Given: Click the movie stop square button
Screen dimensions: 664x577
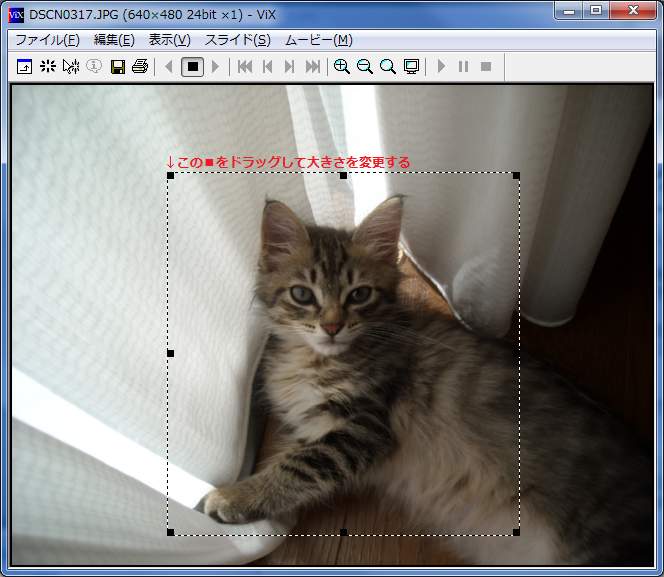Looking at the screenshot, I should click(x=486, y=66).
